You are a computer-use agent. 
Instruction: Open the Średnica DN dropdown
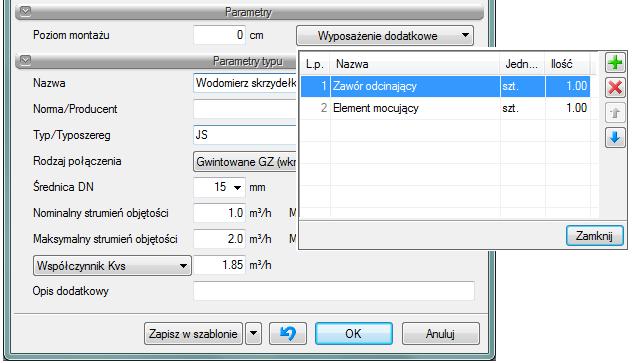click(237, 187)
